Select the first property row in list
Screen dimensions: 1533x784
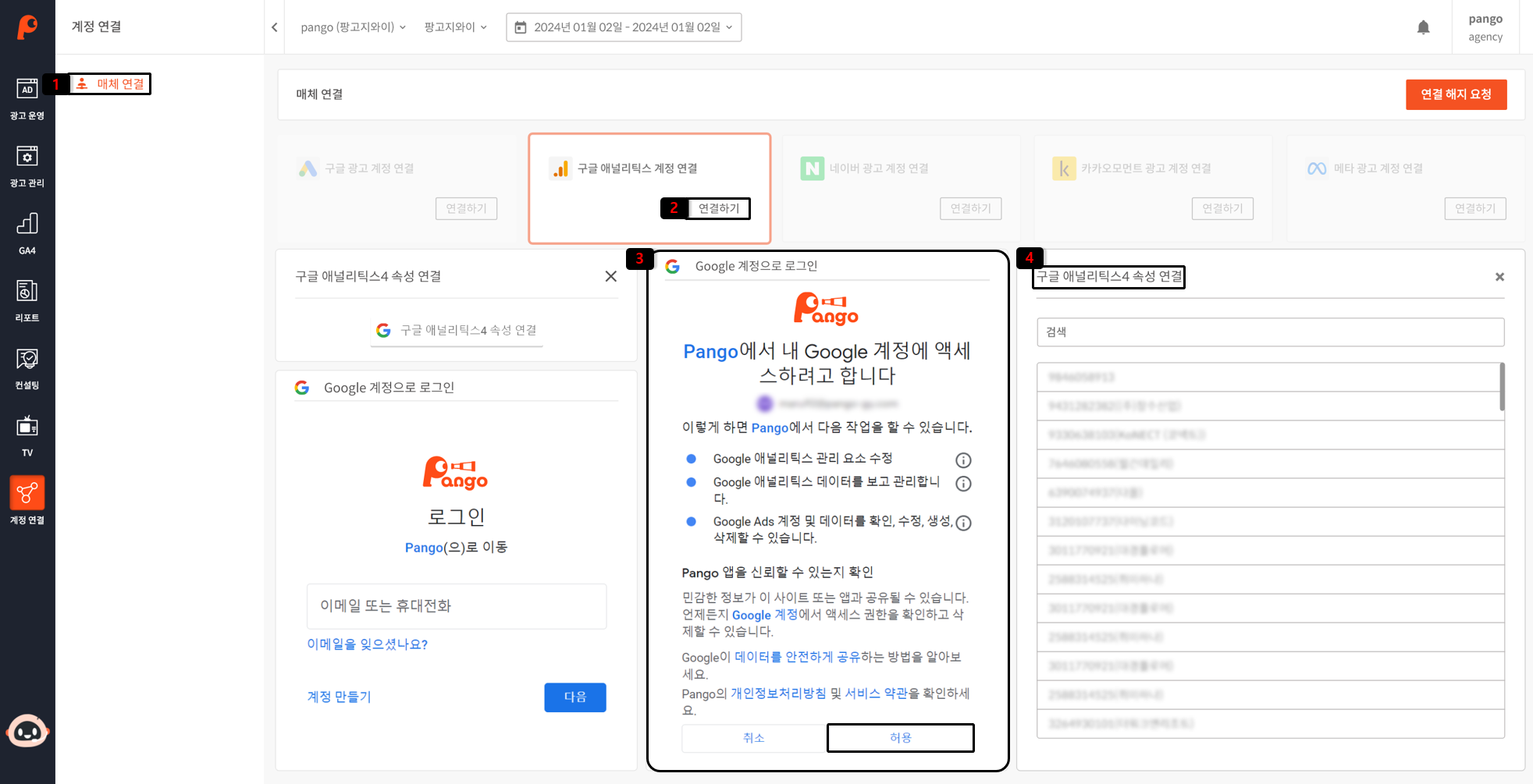coord(1268,378)
